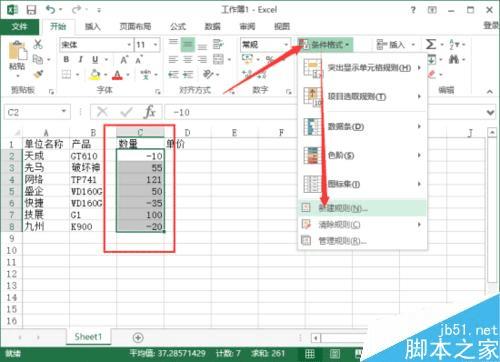Screen dimensions: 500x362
Task: Click the Merge and Center icon
Action: 218,59
